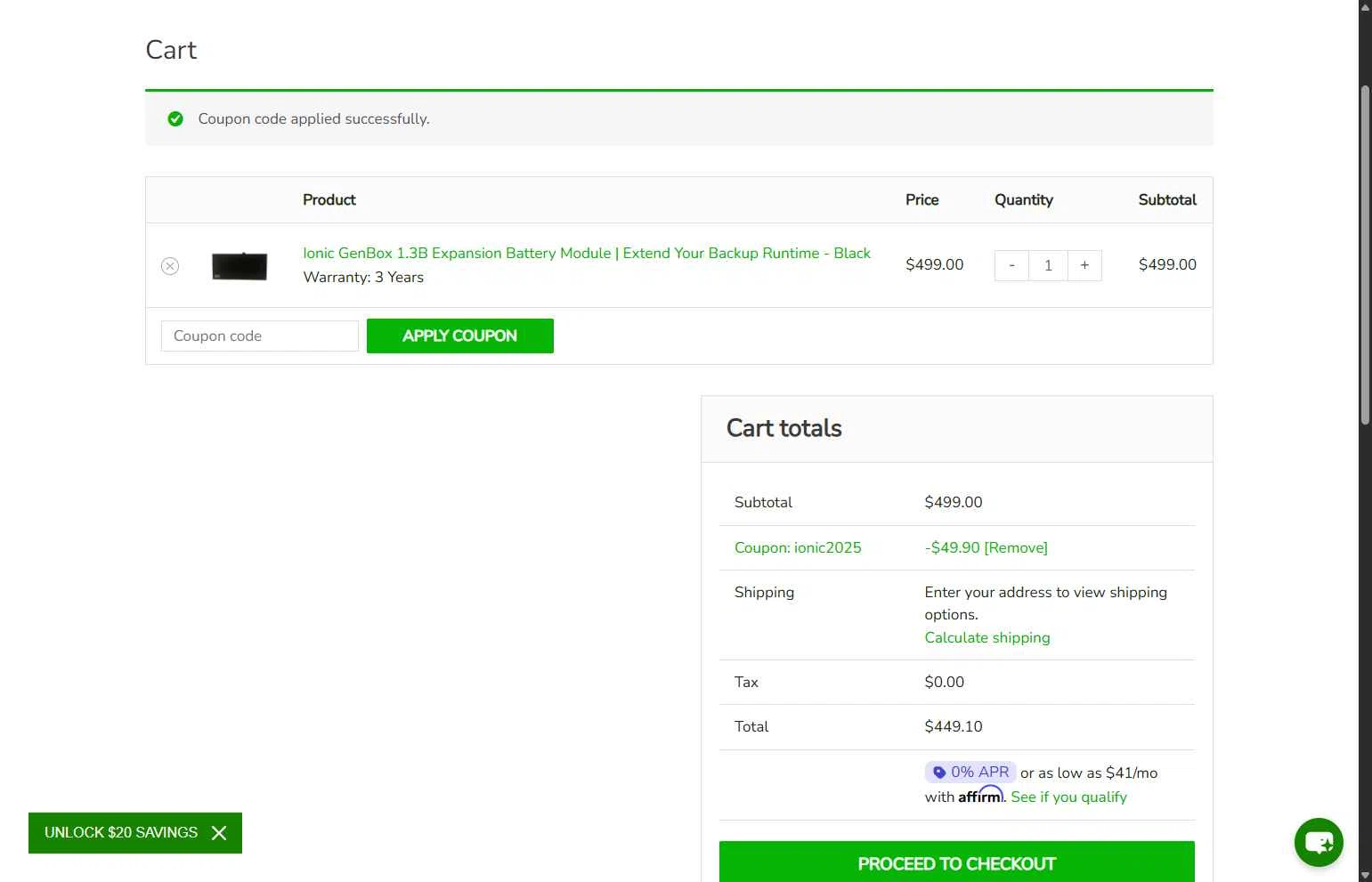Select the coupon discount -$49.90 text
The image size is (1372, 882).
(x=952, y=547)
